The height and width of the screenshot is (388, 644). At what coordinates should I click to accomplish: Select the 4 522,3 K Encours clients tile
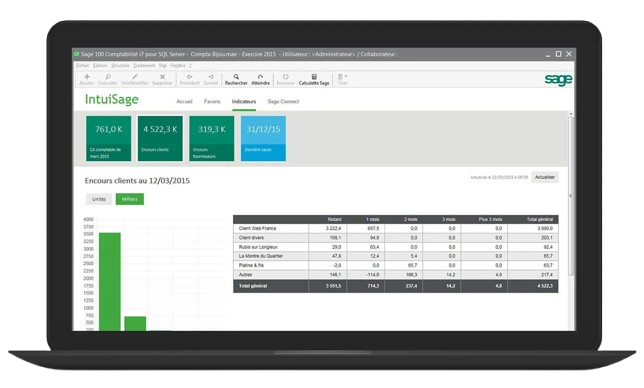click(160, 138)
